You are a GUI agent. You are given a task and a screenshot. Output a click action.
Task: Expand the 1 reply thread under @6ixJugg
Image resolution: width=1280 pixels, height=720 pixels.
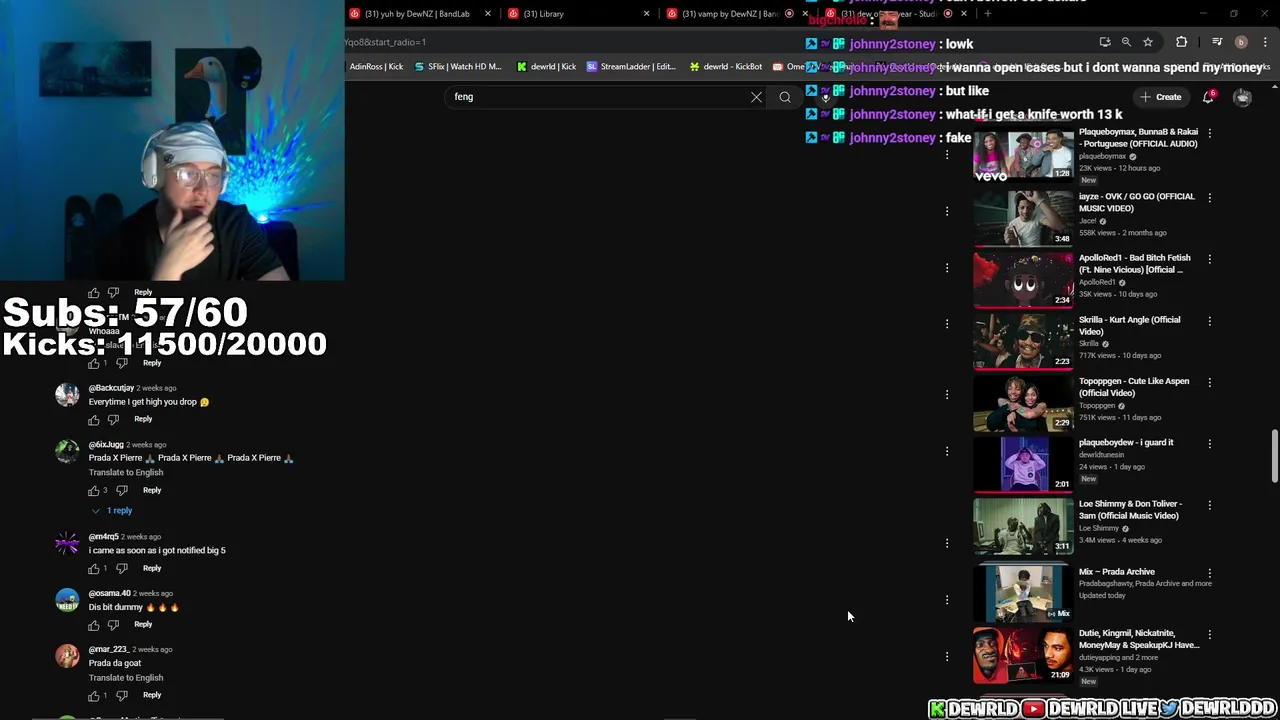pyautogui.click(x=112, y=511)
